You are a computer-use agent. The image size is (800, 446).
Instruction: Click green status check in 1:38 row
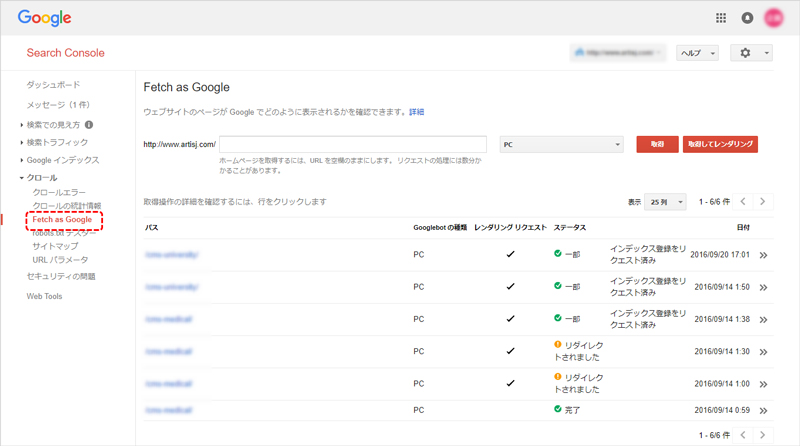click(x=558, y=318)
